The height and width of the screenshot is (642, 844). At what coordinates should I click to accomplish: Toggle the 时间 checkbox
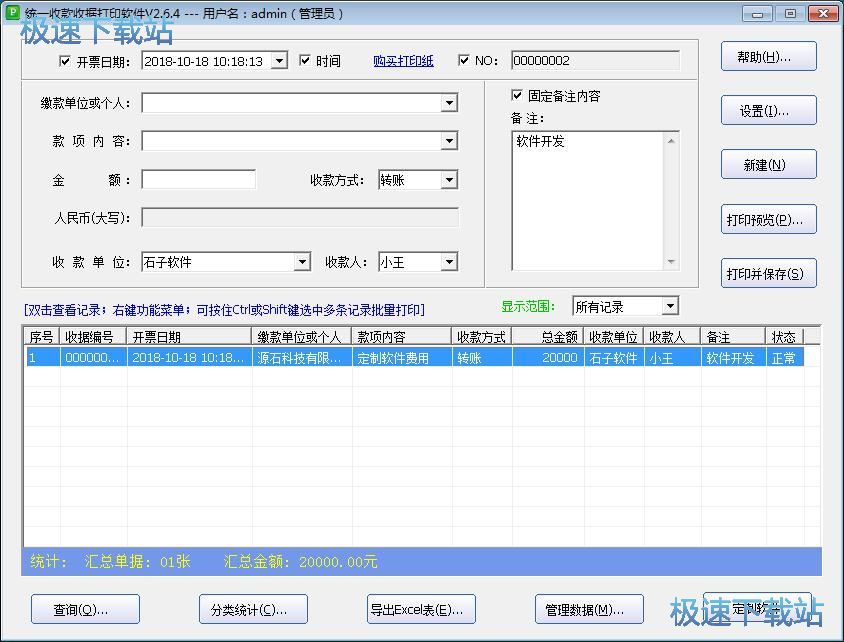click(x=305, y=61)
